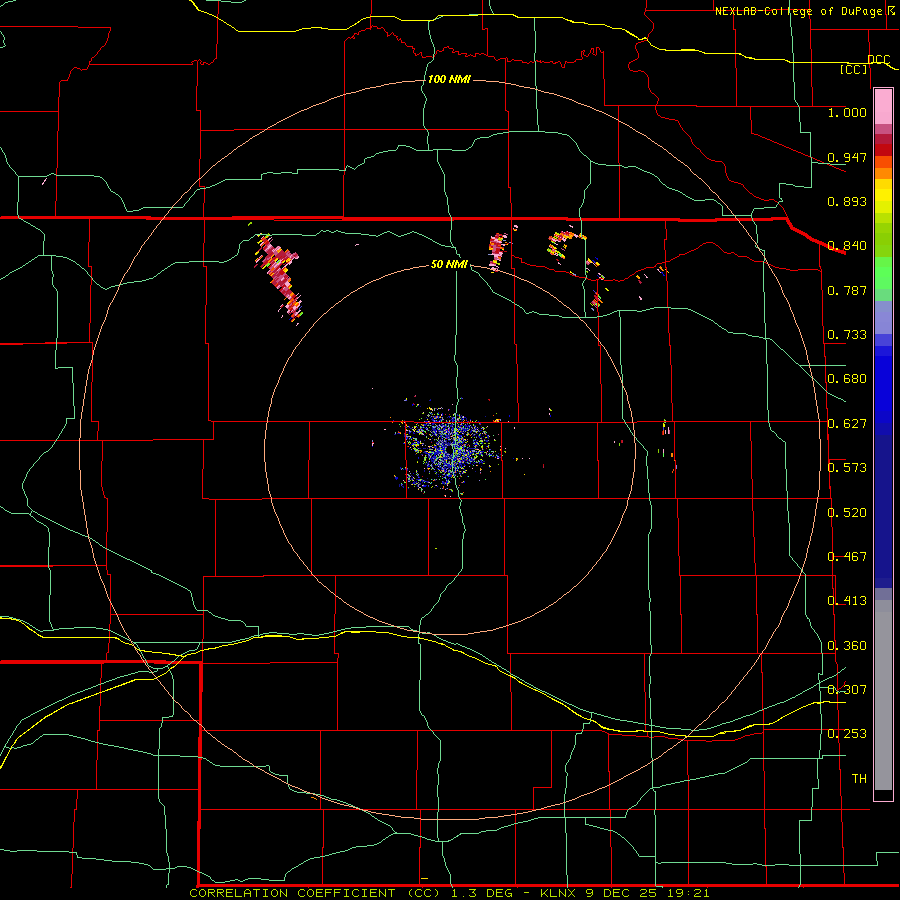
Task: Select the 0.947 scale value
Action: (x=847, y=157)
